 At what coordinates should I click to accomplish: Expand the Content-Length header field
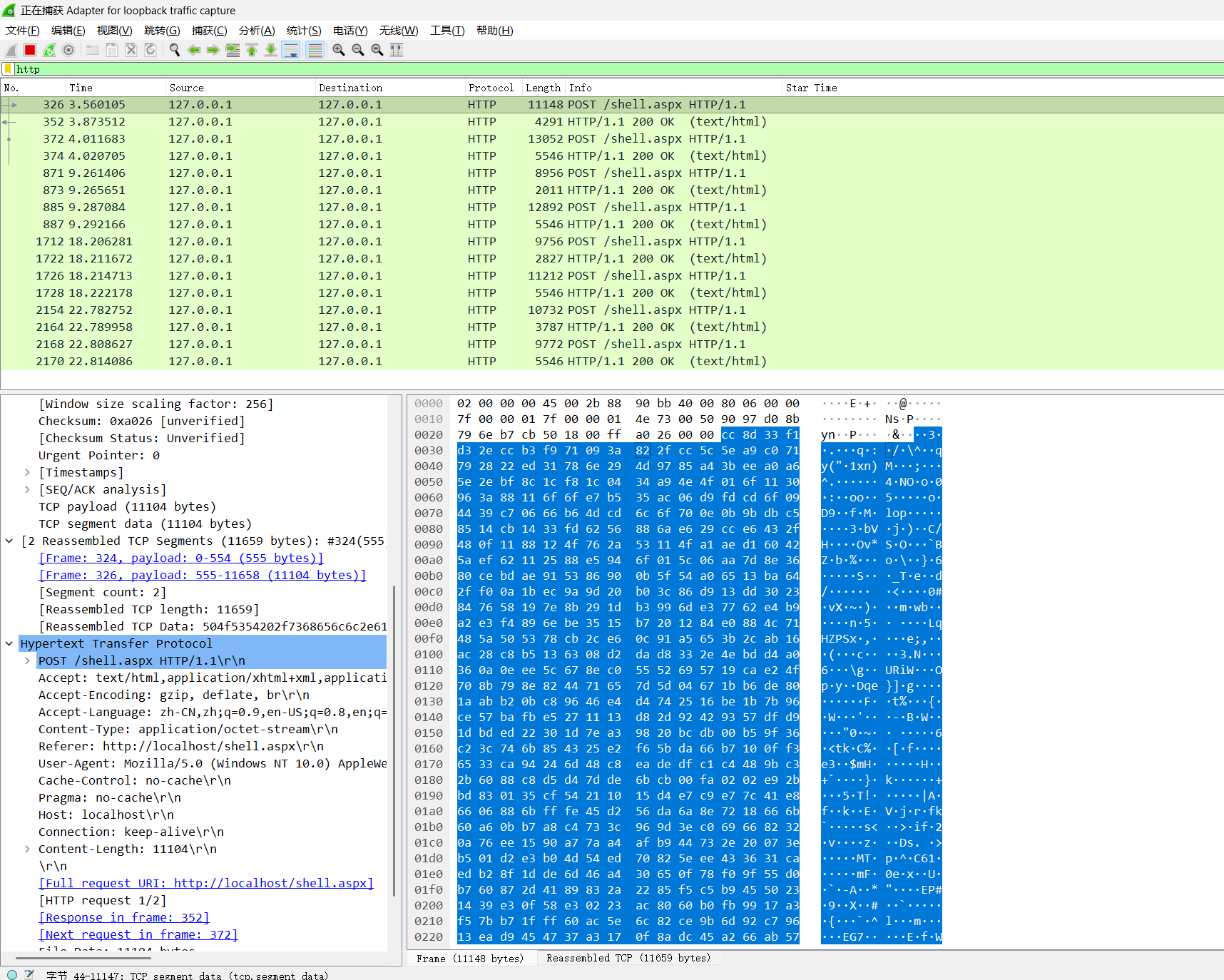point(27,849)
